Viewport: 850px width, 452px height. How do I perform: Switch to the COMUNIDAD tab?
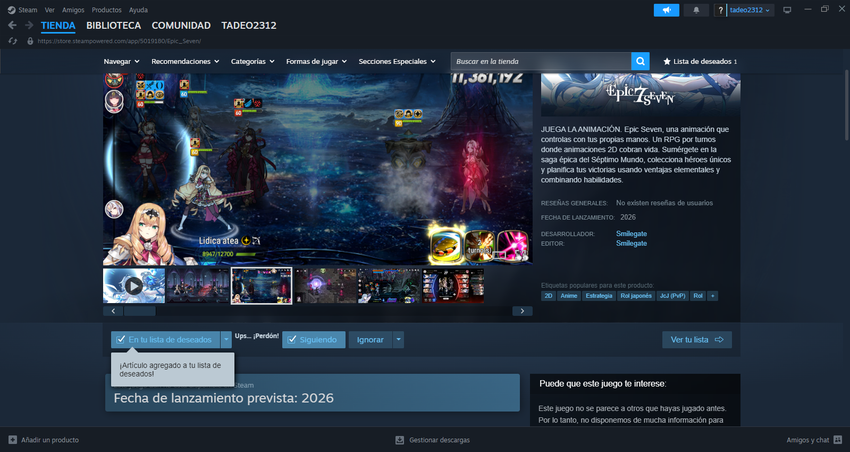(x=181, y=25)
